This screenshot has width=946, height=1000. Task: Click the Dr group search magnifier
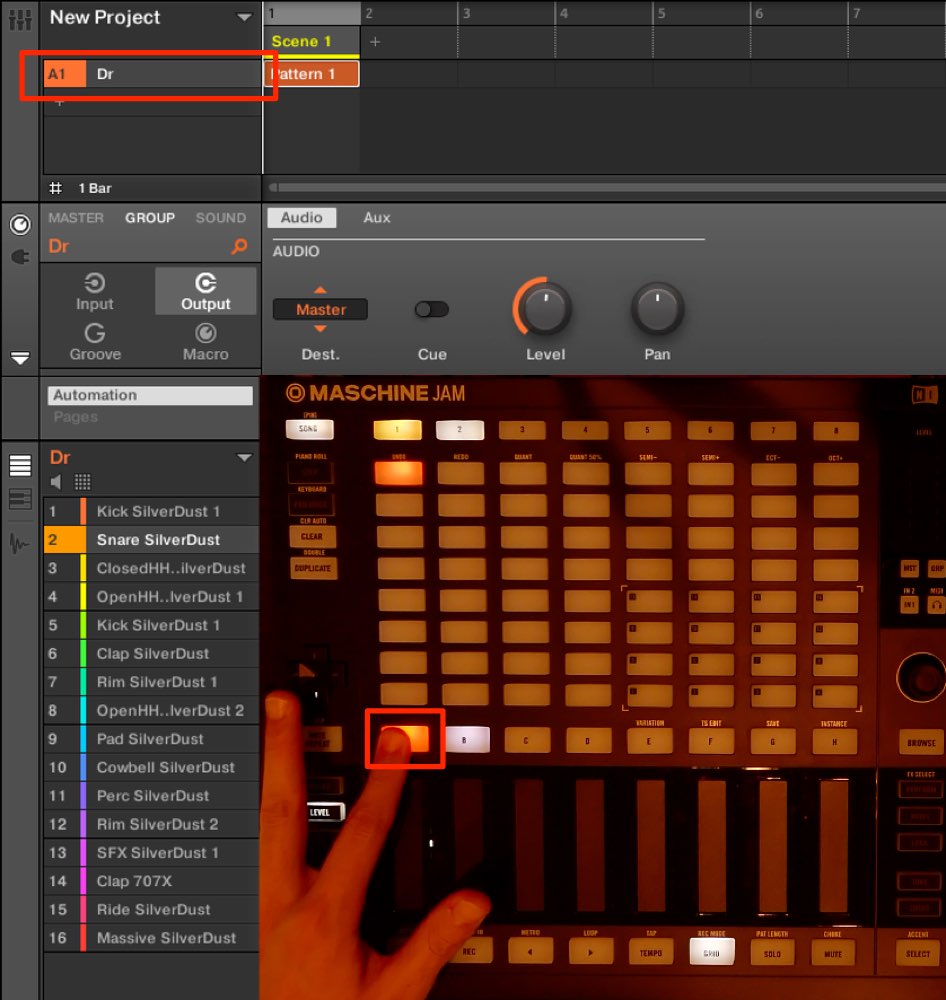pos(240,246)
